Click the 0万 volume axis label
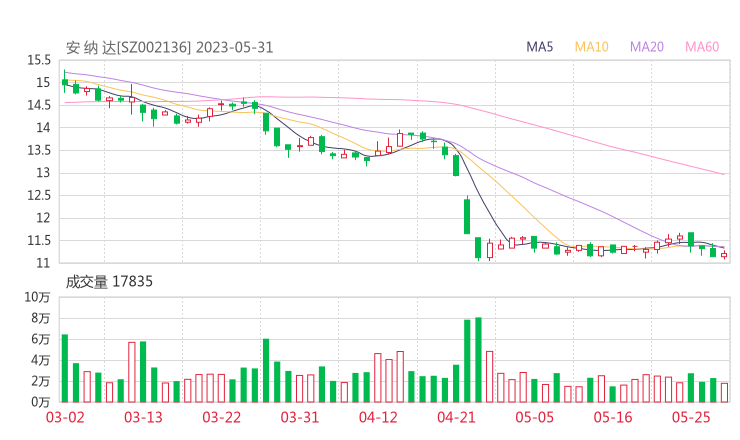The width and height of the screenshot is (740, 440). point(41,402)
